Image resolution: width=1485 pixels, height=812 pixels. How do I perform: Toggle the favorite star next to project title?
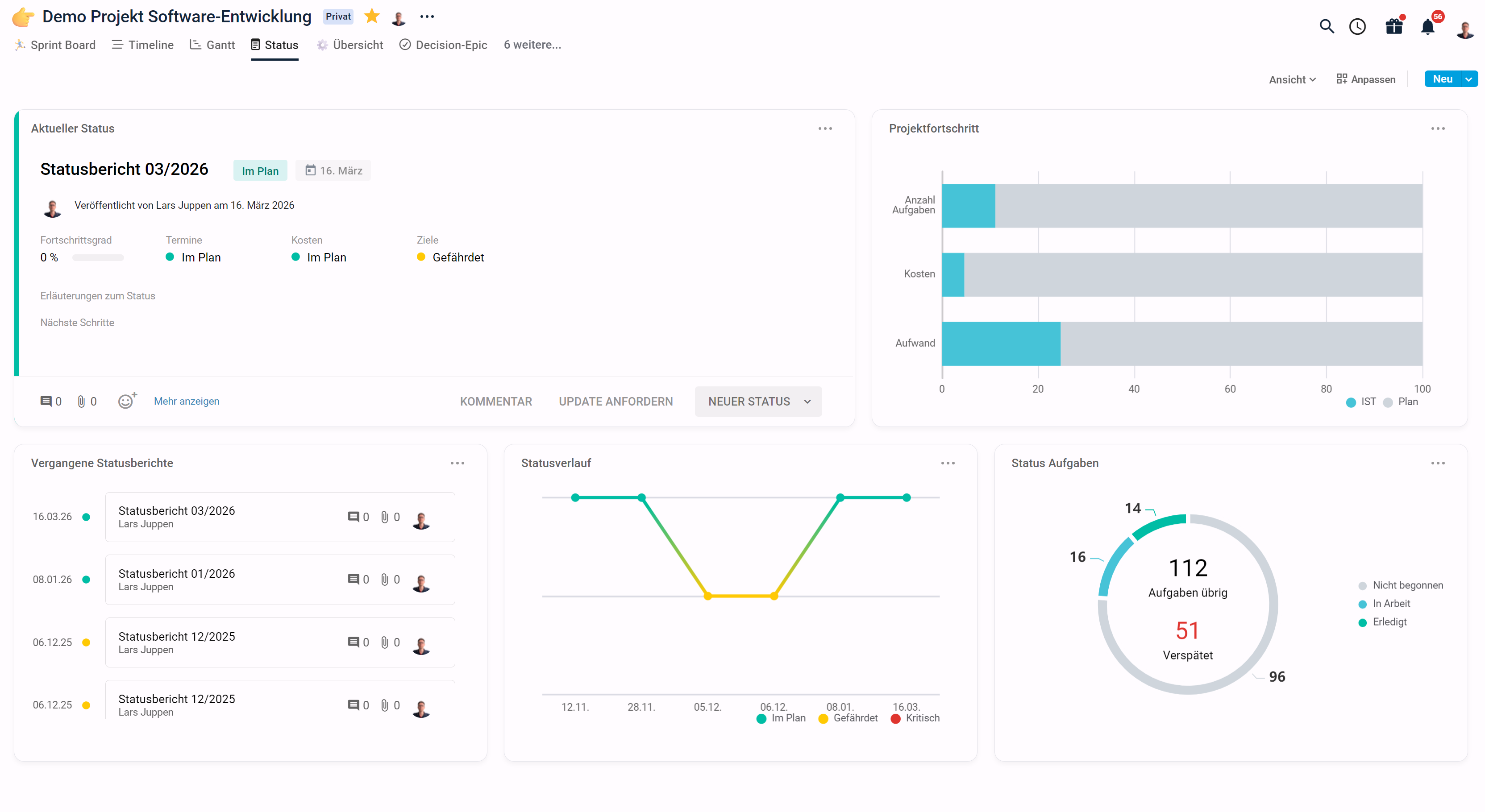pos(372,16)
